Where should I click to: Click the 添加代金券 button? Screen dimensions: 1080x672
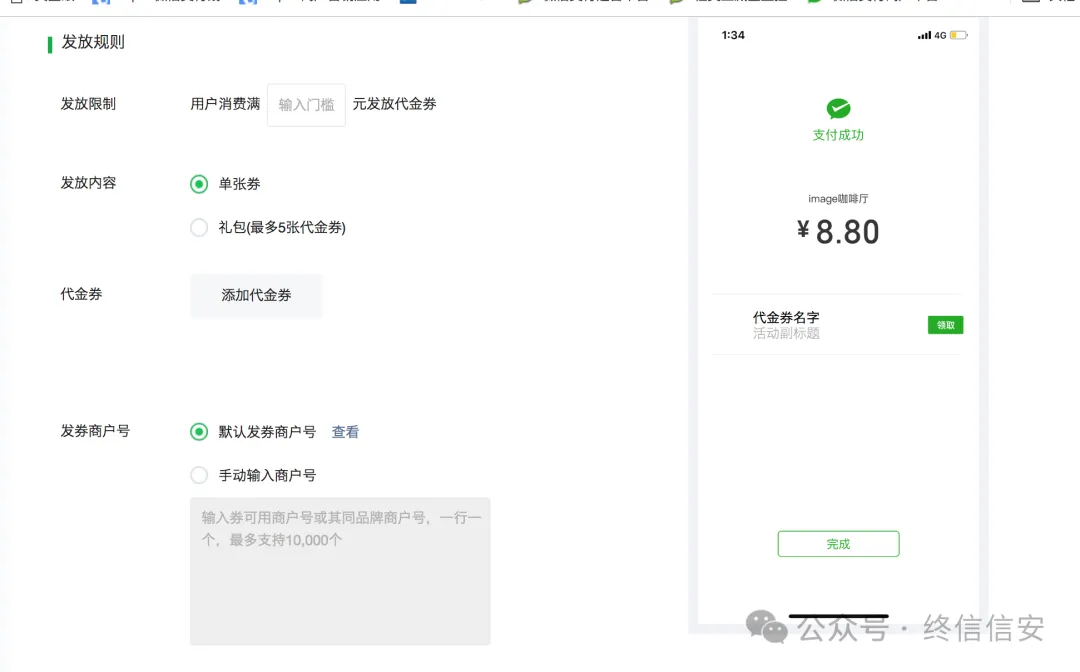(x=256, y=295)
